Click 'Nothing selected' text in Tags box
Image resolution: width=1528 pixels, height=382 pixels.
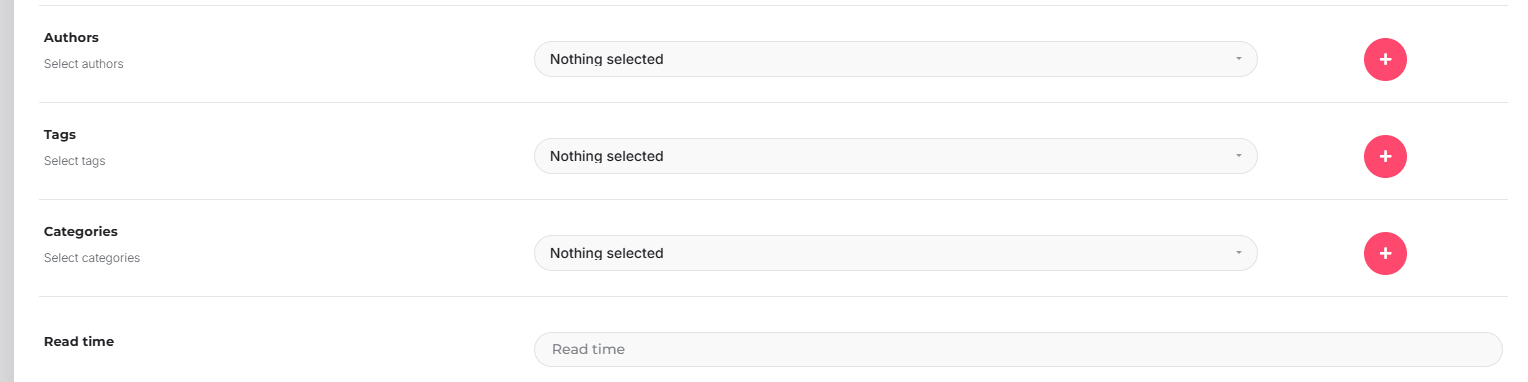[x=606, y=156]
